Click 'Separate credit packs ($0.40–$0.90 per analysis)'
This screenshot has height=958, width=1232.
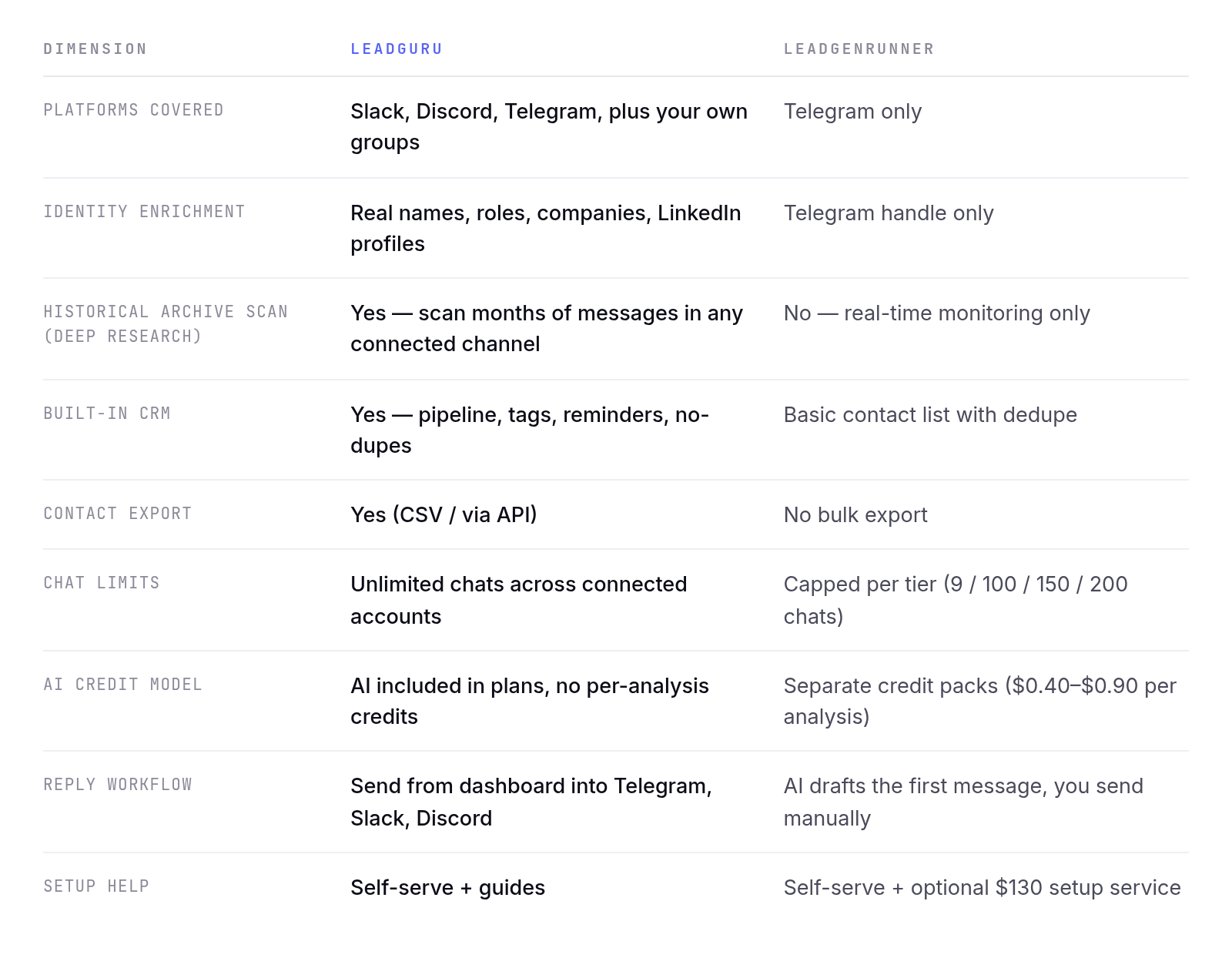pos(980,702)
